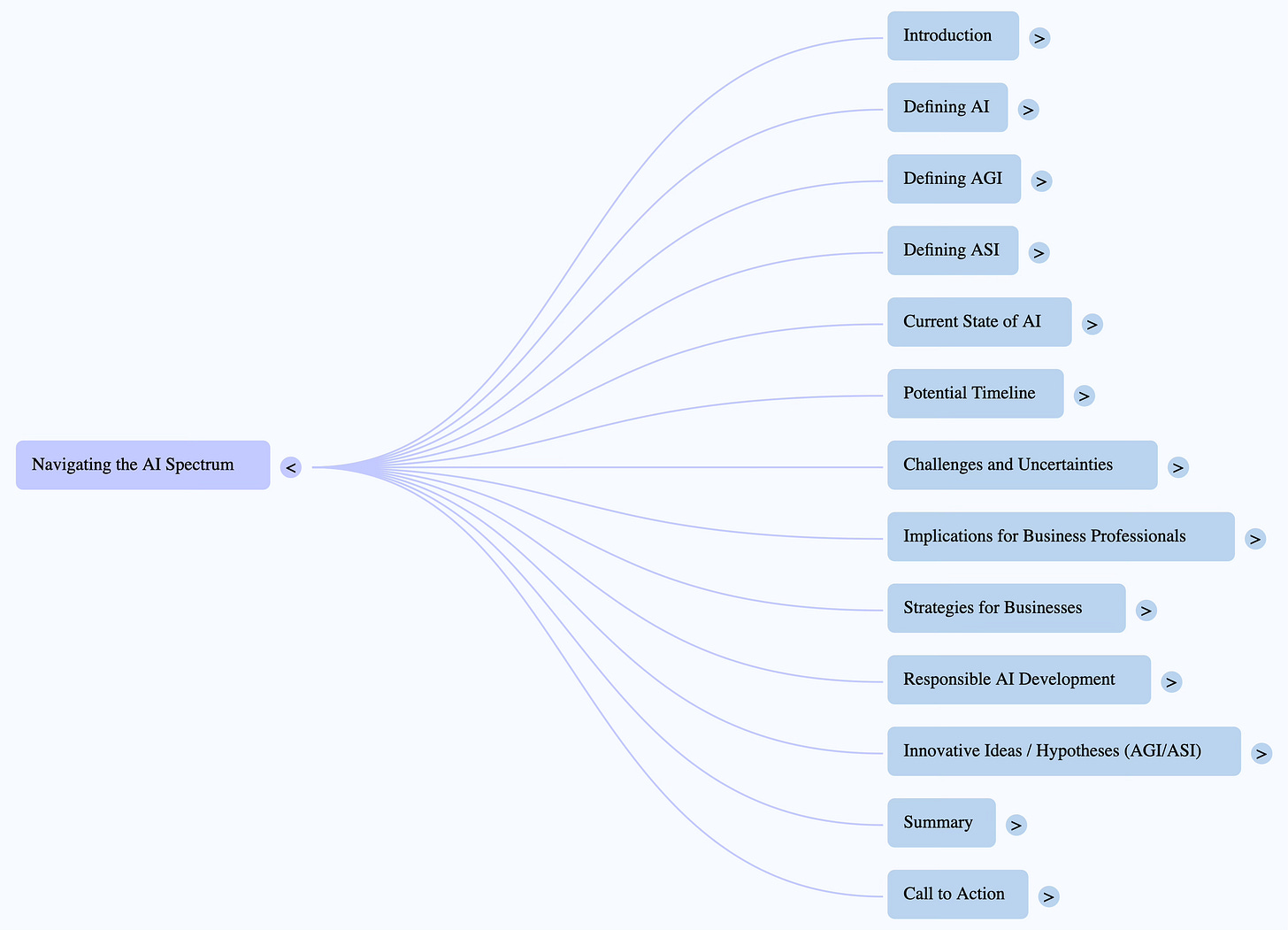Expand the Defining AI branch
Screen dimensions: 1288x930
[1028, 110]
